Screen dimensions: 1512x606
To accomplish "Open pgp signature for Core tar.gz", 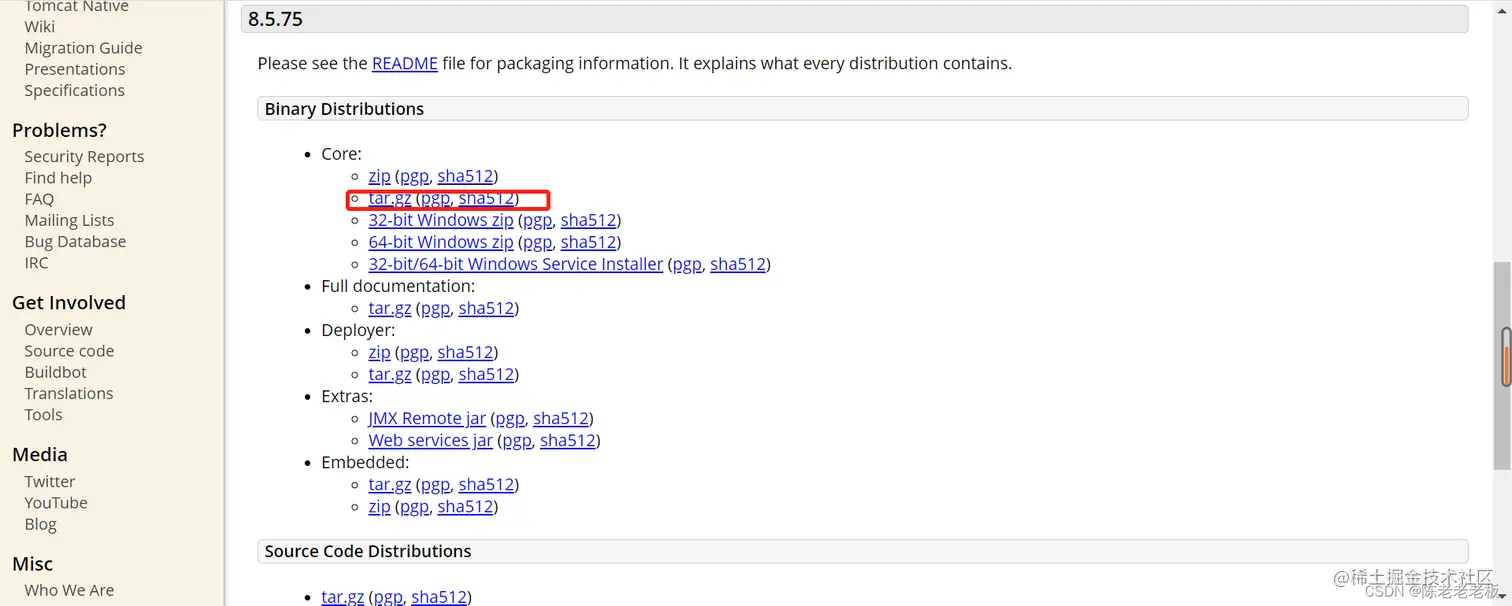I will (x=435, y=198).
